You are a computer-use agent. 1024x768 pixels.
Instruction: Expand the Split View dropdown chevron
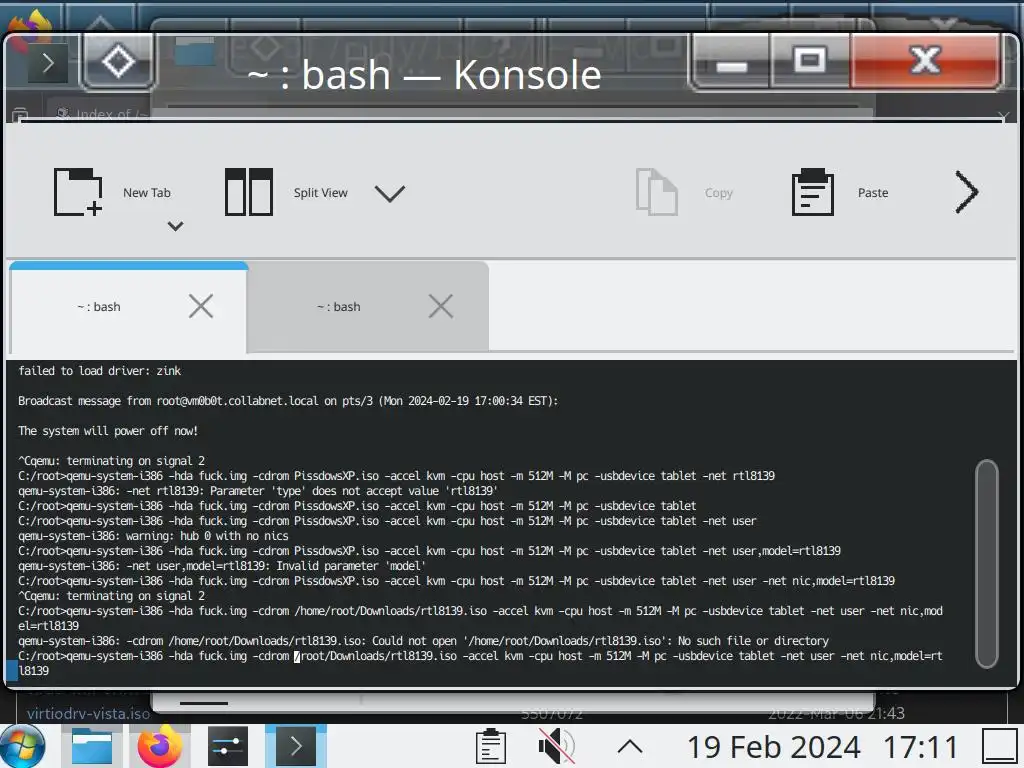click(390, 193)
